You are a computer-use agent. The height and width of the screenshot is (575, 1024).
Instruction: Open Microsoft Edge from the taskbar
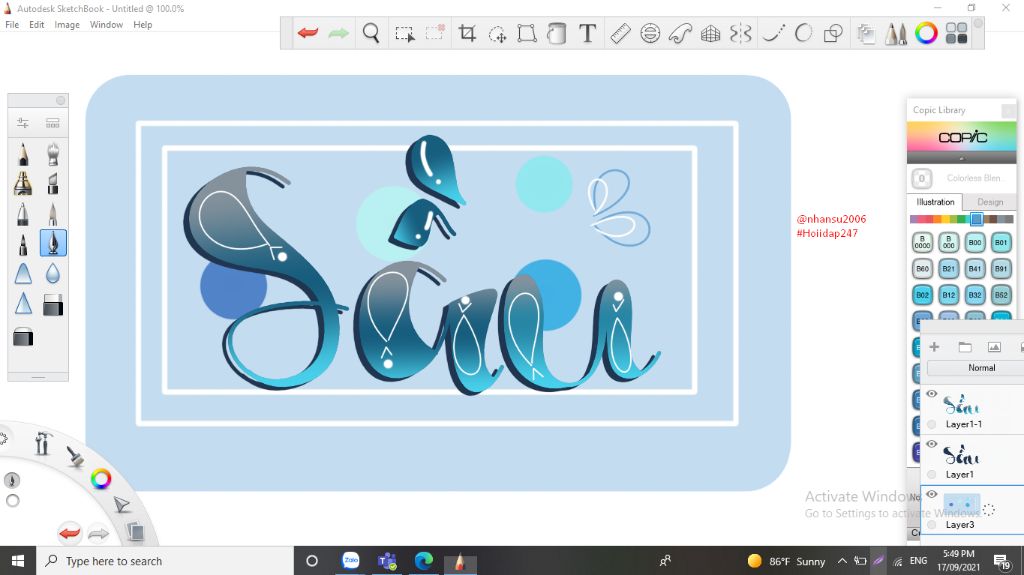point(423,561)
